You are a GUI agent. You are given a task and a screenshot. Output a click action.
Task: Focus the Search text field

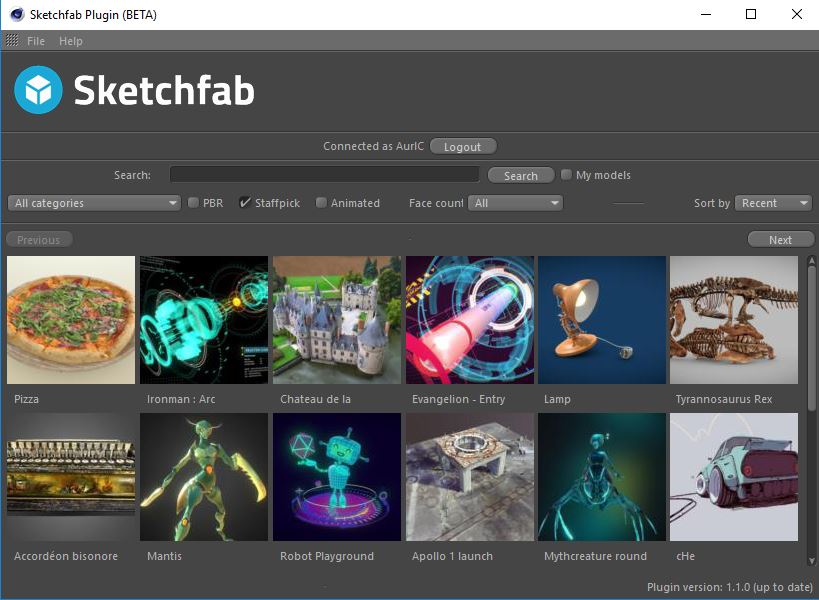point(324,174)
